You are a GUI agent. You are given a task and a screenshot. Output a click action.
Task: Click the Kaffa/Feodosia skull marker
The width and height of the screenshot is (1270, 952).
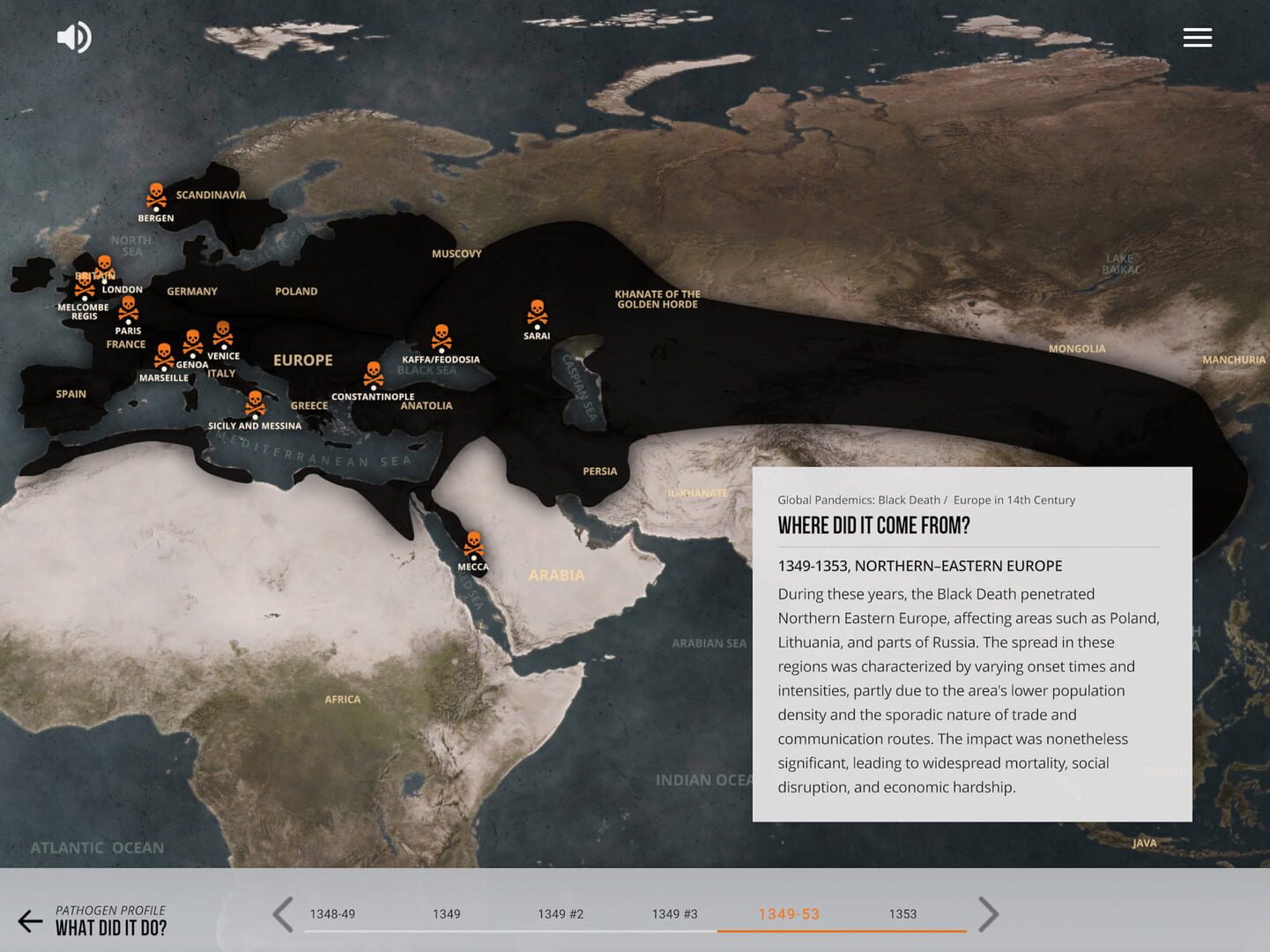pos(442,338)
